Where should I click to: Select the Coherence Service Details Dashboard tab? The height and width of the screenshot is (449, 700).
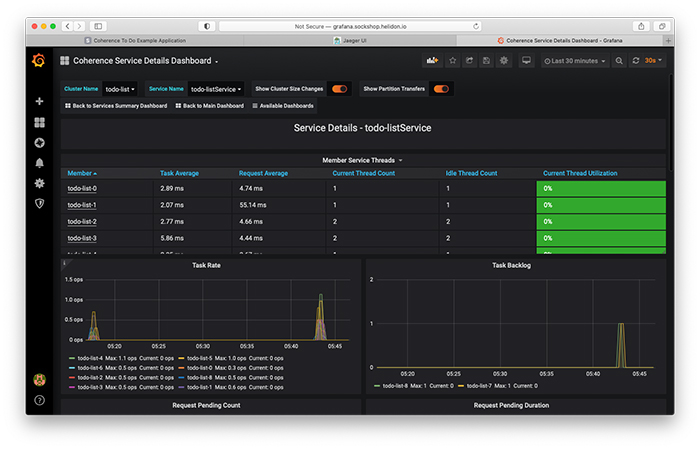(560, 41)
